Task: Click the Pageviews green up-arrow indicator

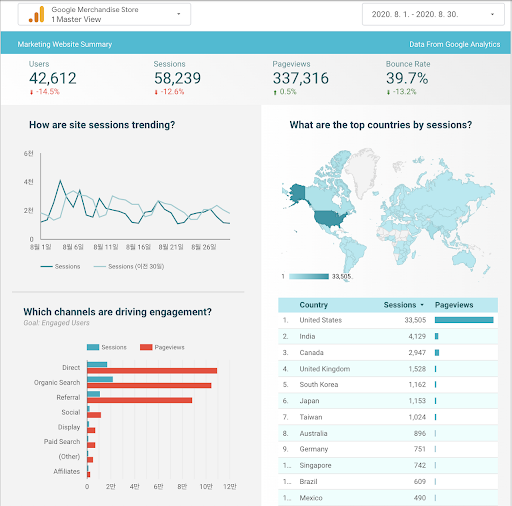Action: coord(275,92)
